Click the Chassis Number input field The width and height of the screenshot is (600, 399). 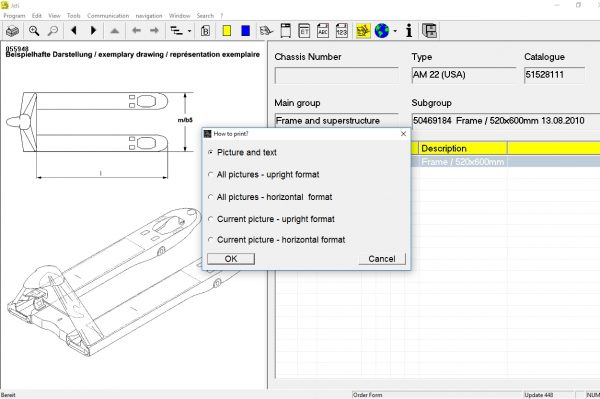pyautogui.click(x=336, y=75)
